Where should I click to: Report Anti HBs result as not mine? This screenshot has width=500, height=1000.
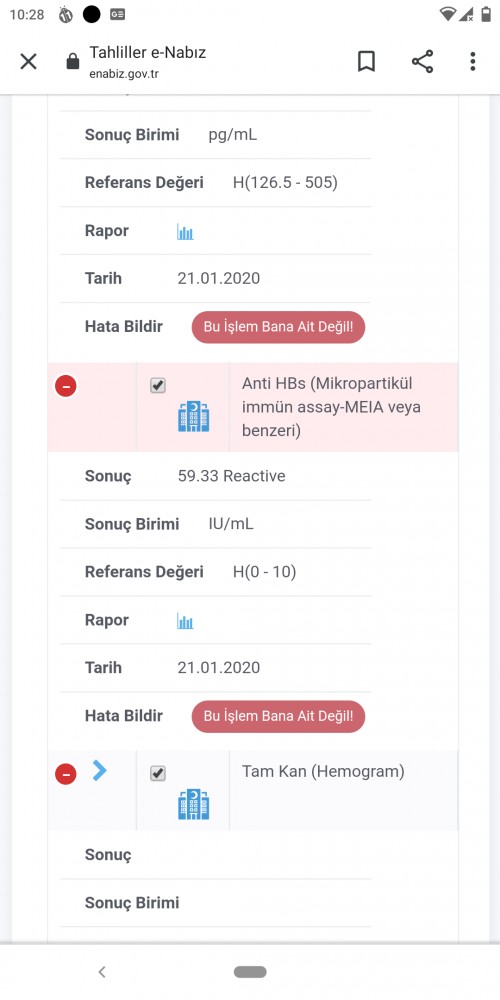(278, 716)
